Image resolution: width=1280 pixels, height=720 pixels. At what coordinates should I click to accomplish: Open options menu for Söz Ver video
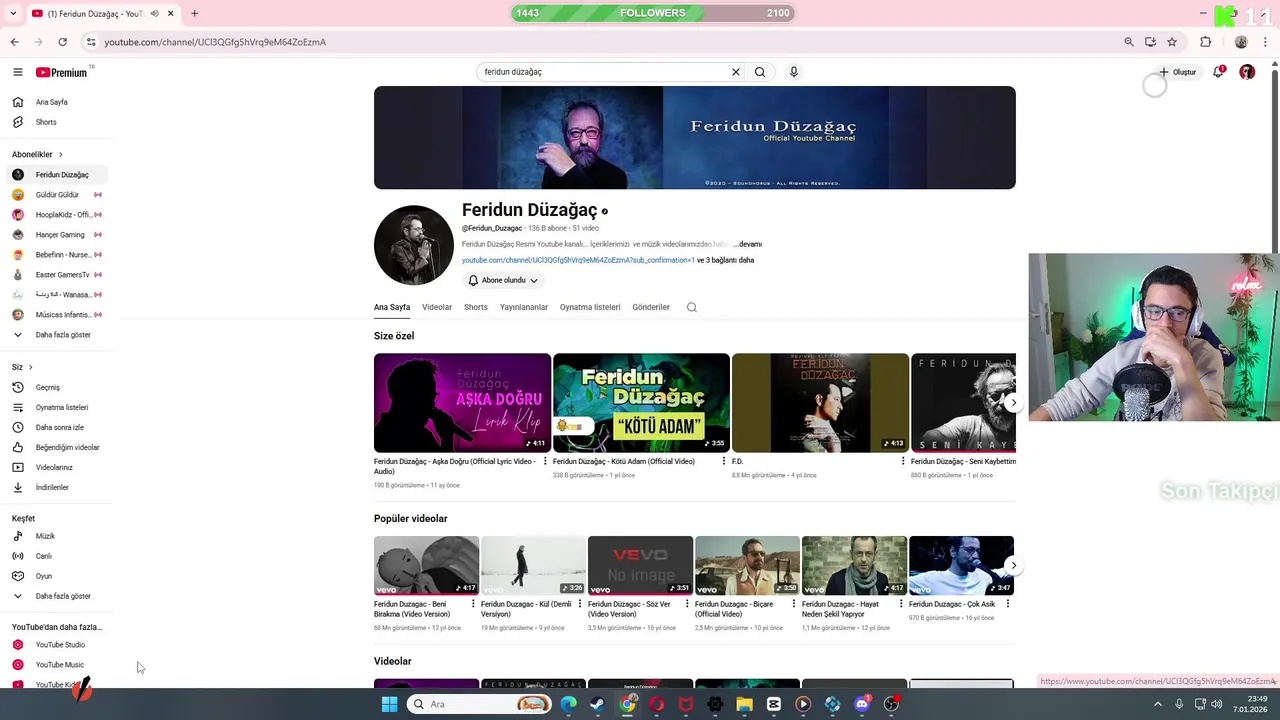tap(687, 604)
